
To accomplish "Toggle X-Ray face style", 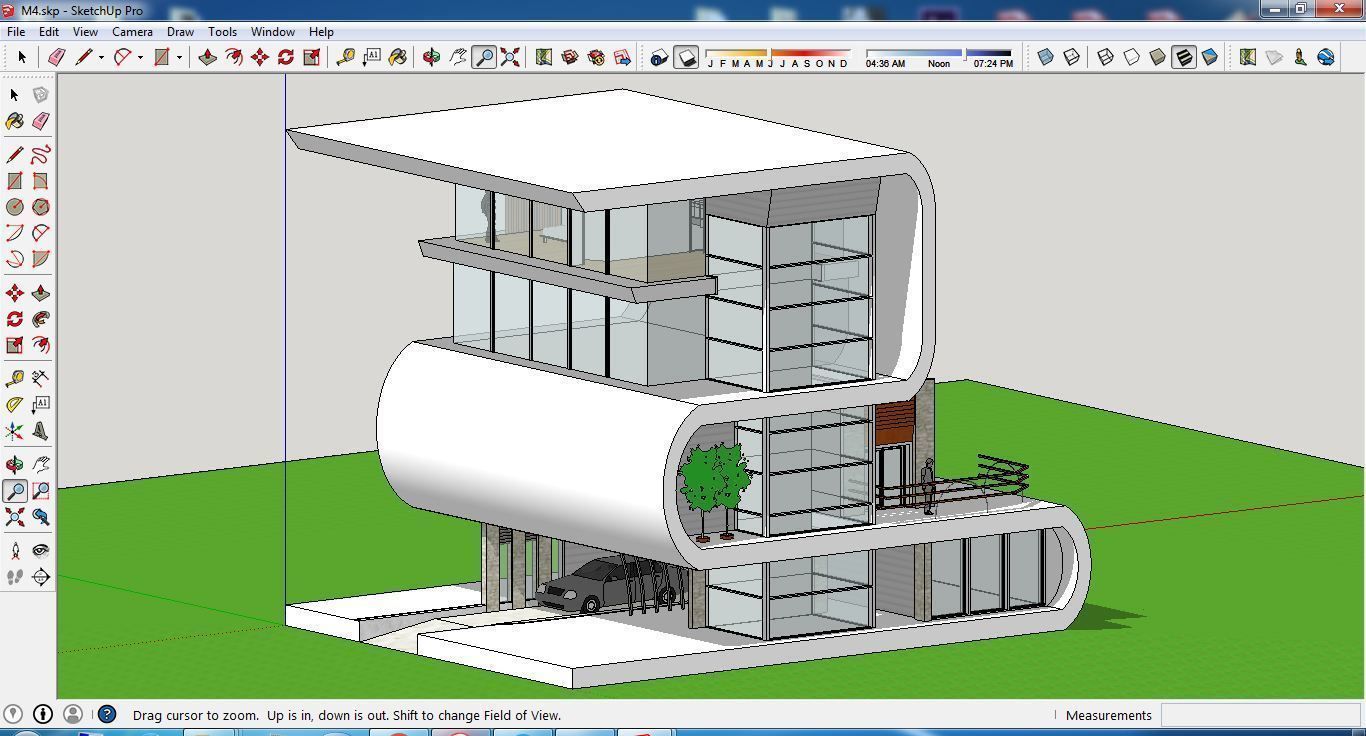I will click(1045, 57).
